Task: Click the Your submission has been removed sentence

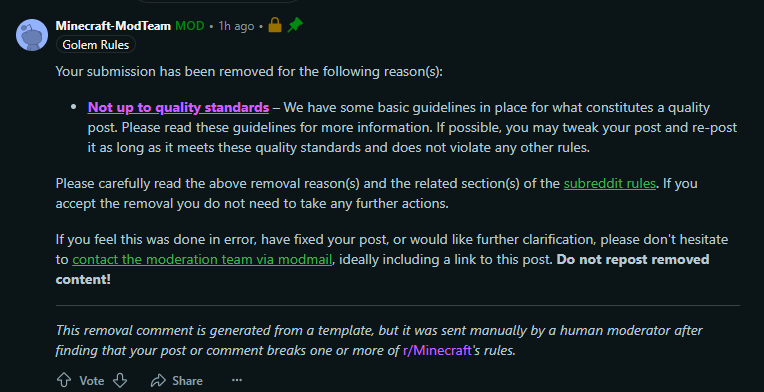Action: coord(249,72)
